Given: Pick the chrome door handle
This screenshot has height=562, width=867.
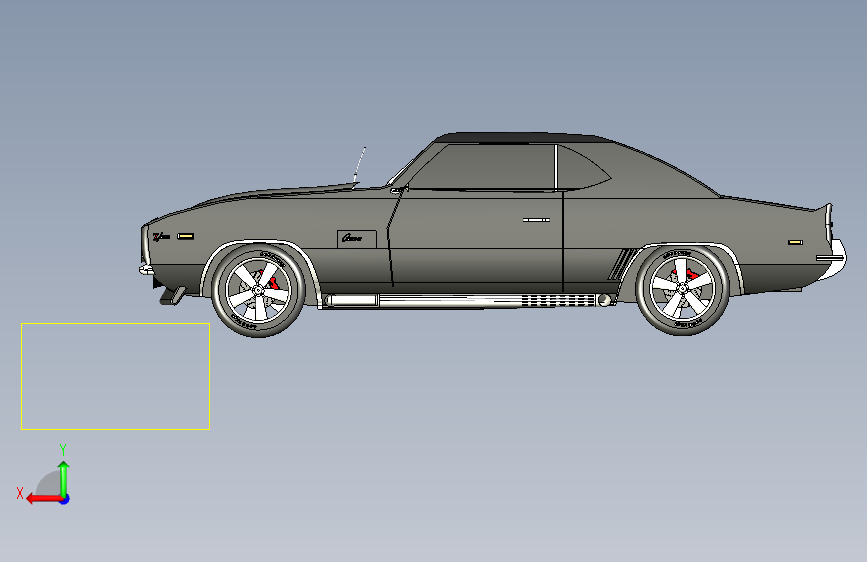Looking at the screenshot, I should (x=536, y=220).
